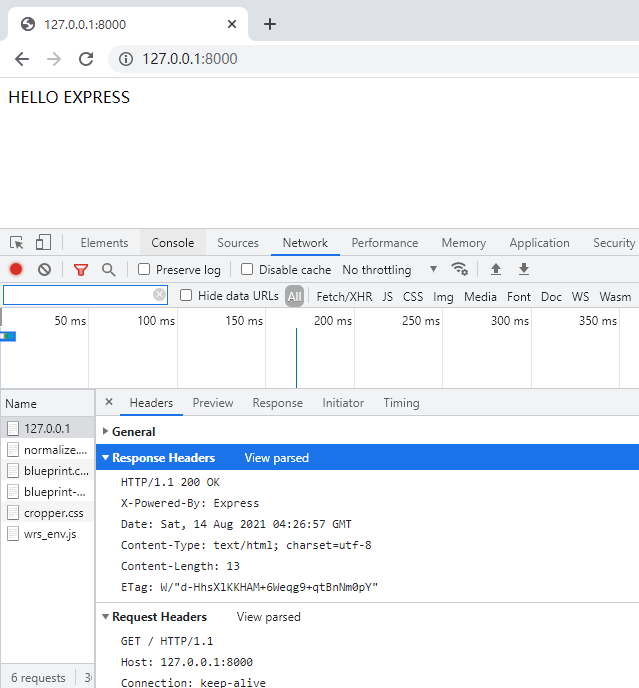639x688 pixels.
Task: Click View parsed for Request Headers
Action: click(x=269, y=616)
